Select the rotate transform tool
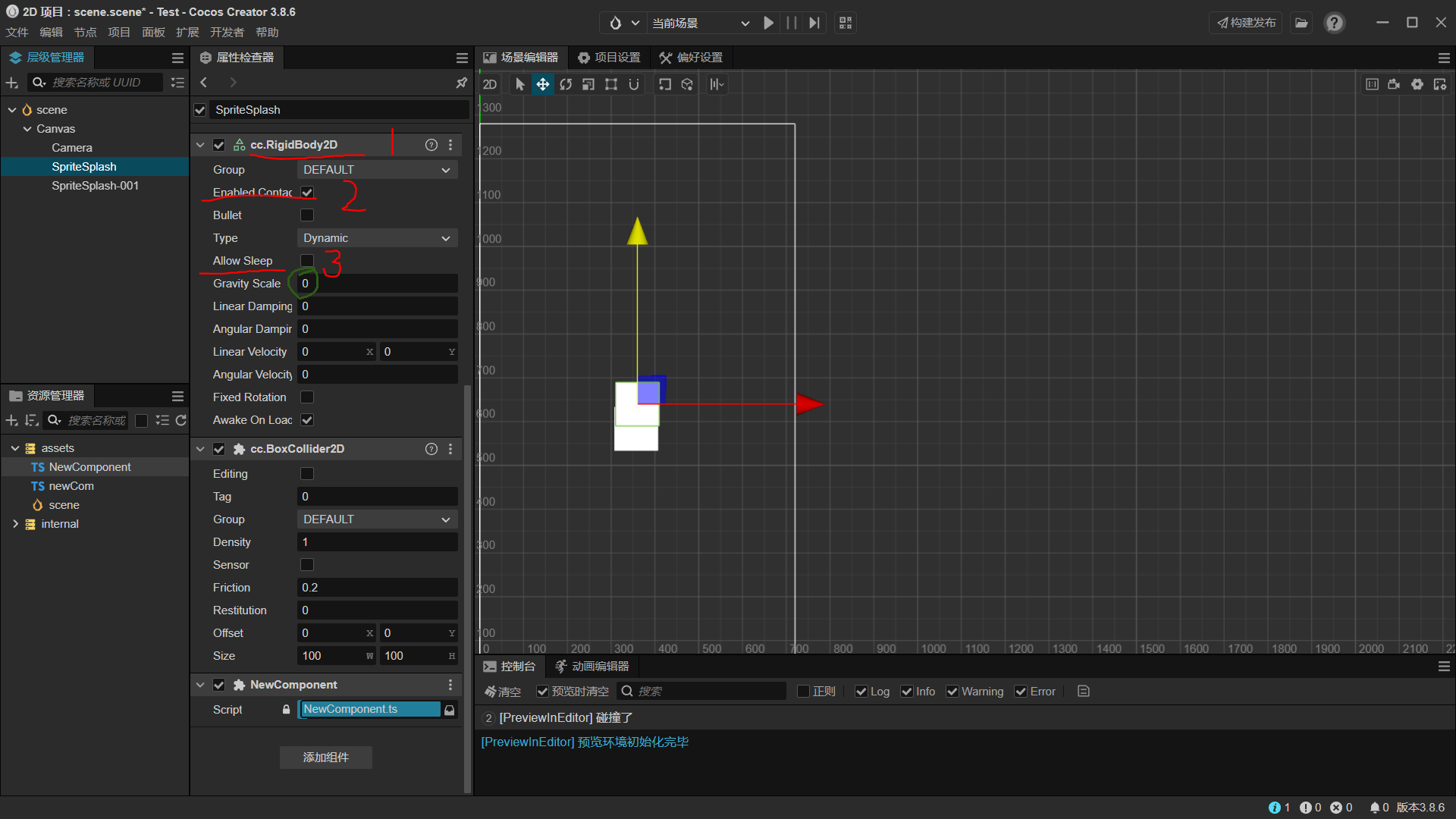This screenshot has width=1456, height=819. coord(566,84)
